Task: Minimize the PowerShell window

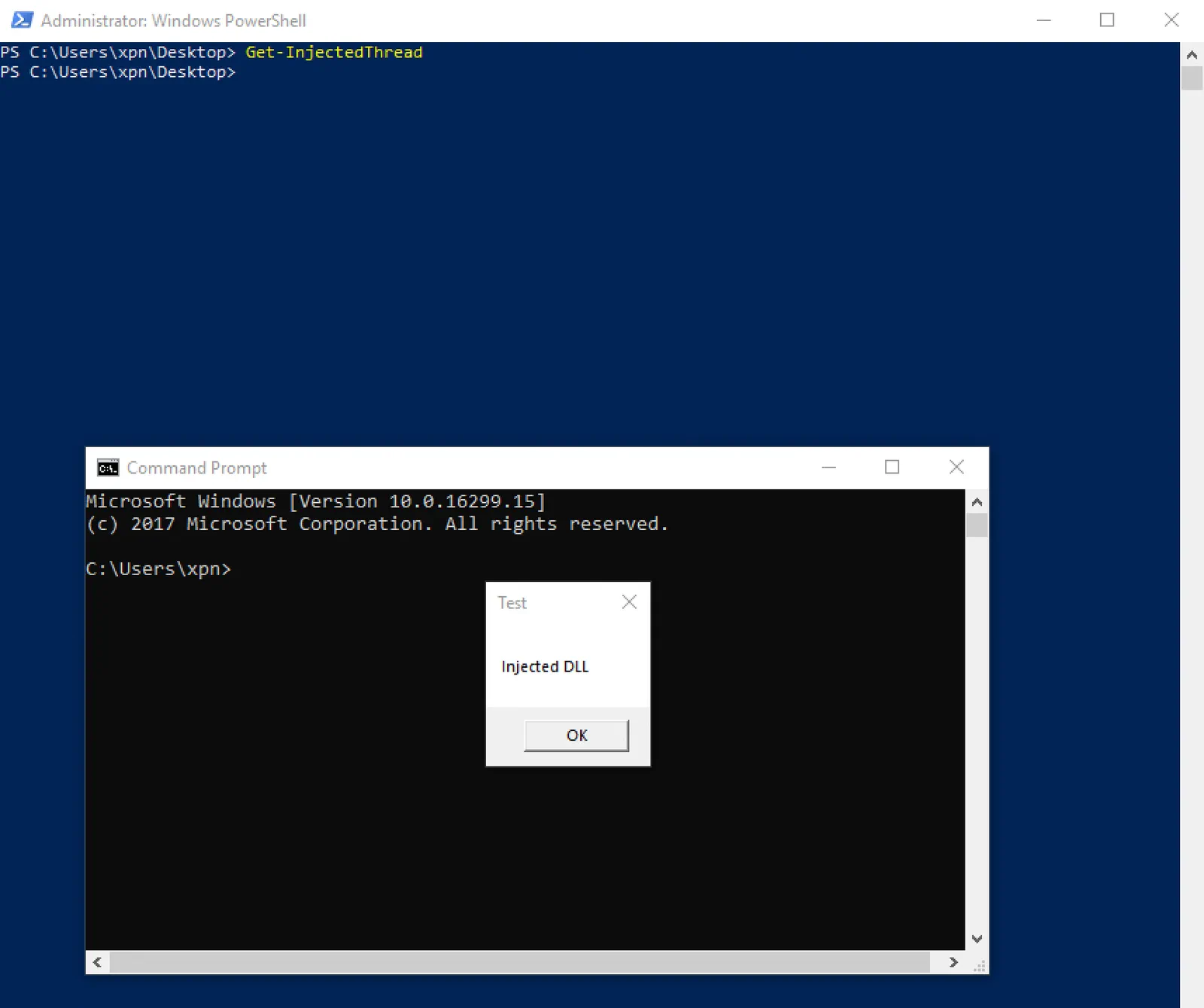Action: [1043, 20]
